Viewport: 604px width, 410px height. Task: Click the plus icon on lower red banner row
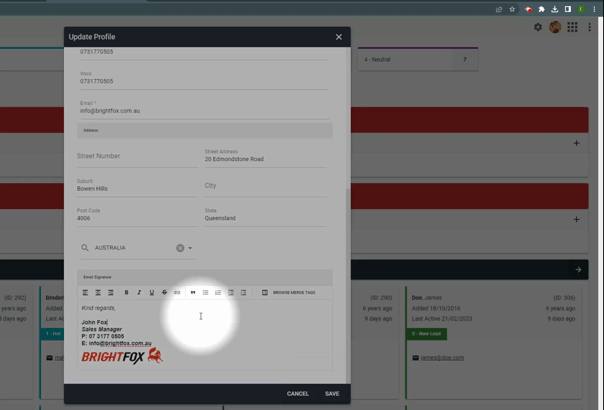[x=576, y=220]
